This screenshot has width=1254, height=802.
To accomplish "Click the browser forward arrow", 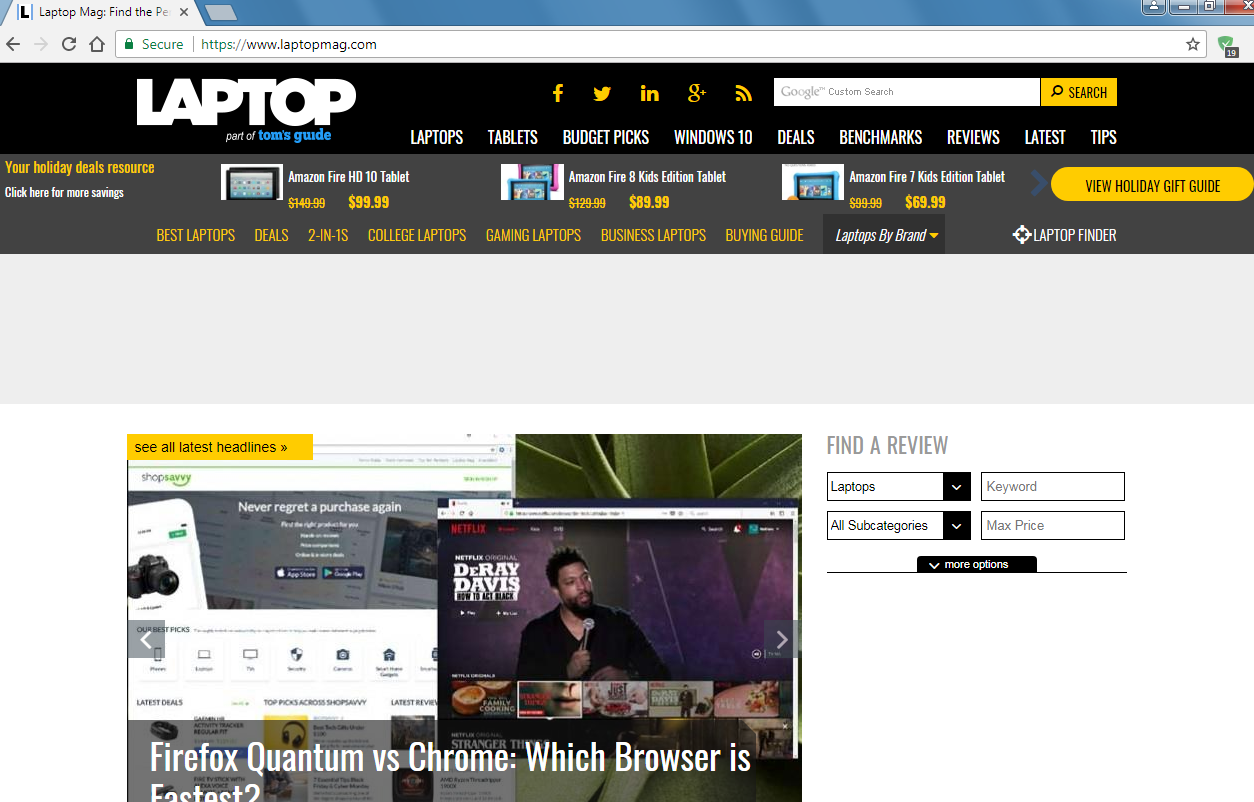I will [41, 44].
